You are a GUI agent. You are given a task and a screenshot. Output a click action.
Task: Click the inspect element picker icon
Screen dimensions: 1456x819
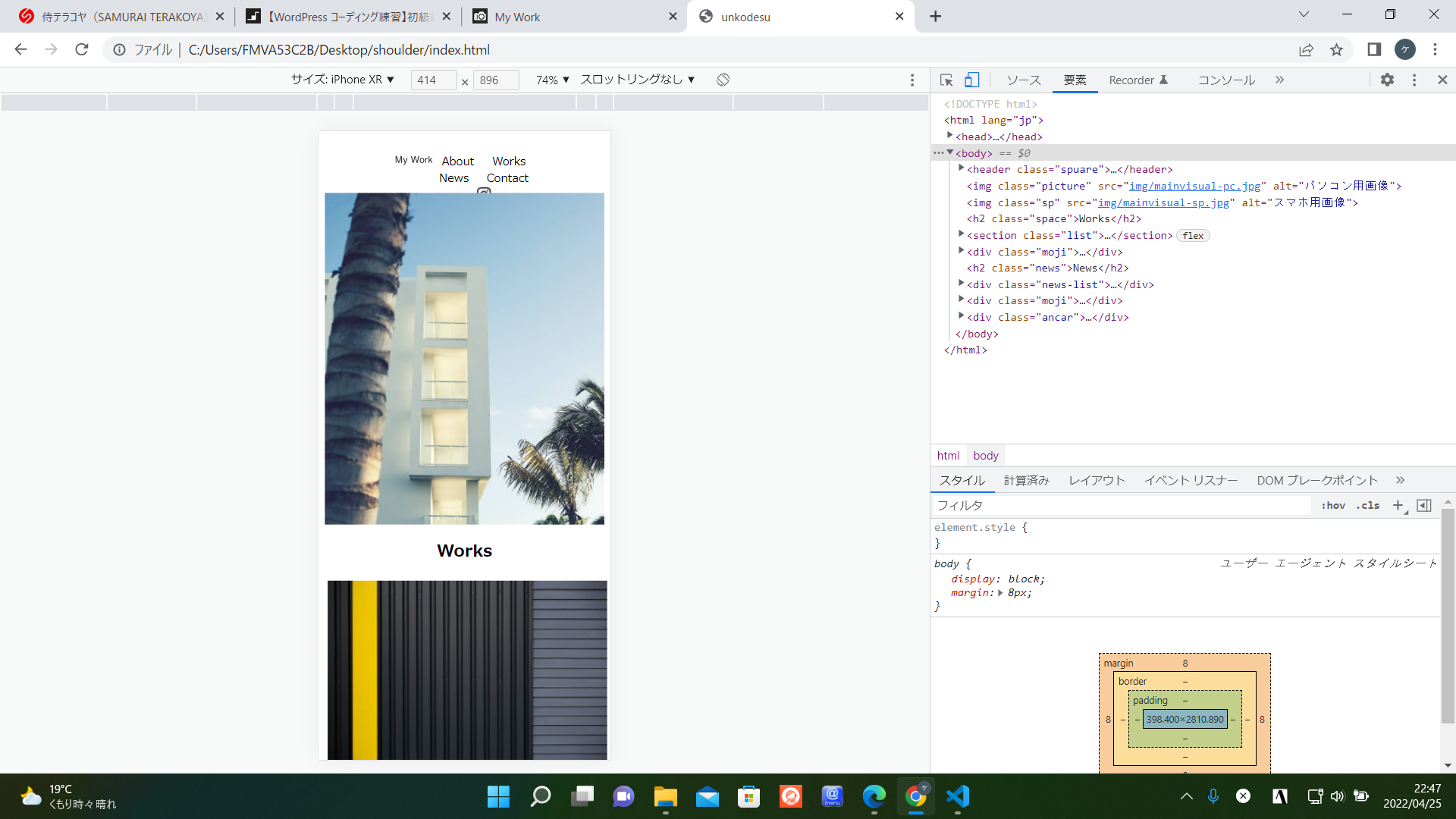[x=946, y=80]
